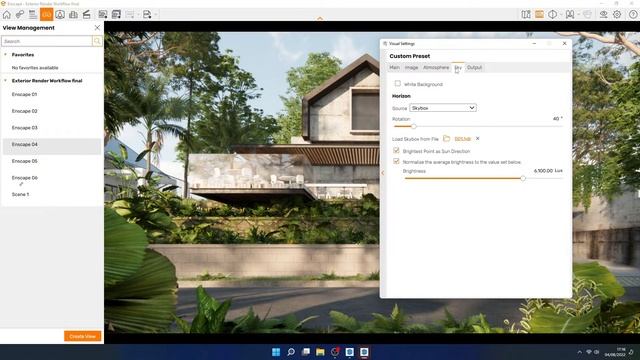This screenshot has width=640, height=360.
Task: Open the clapperboard video editor icon
Action: point(87,15)
